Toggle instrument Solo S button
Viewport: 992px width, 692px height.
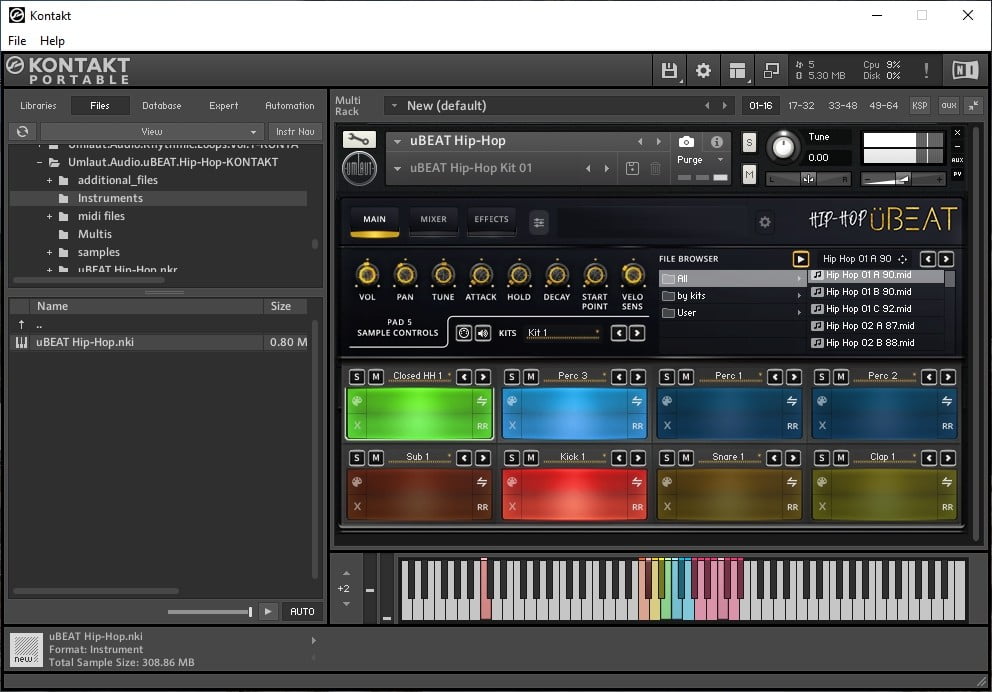tap(749, 142)
